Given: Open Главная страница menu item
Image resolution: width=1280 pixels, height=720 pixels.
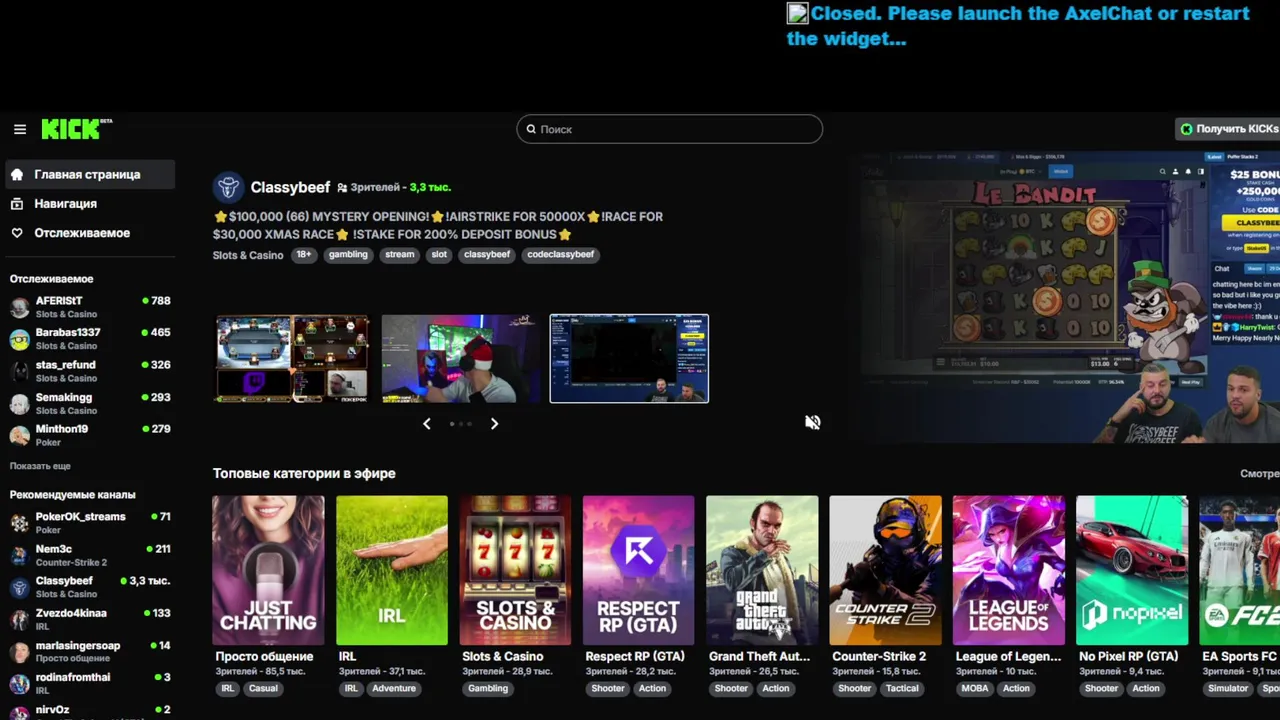Looking at the screenshot, I should click(x=90, y=174).
